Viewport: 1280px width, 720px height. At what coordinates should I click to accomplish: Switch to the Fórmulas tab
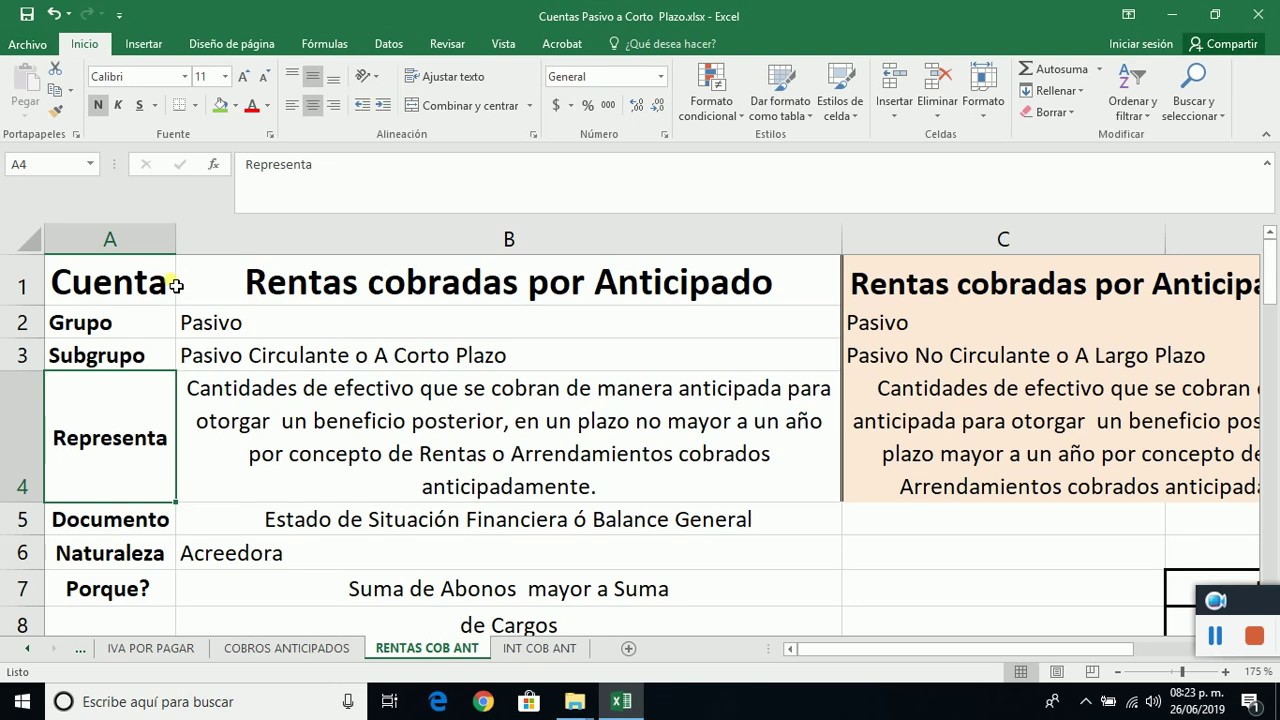tap(325, 44)
